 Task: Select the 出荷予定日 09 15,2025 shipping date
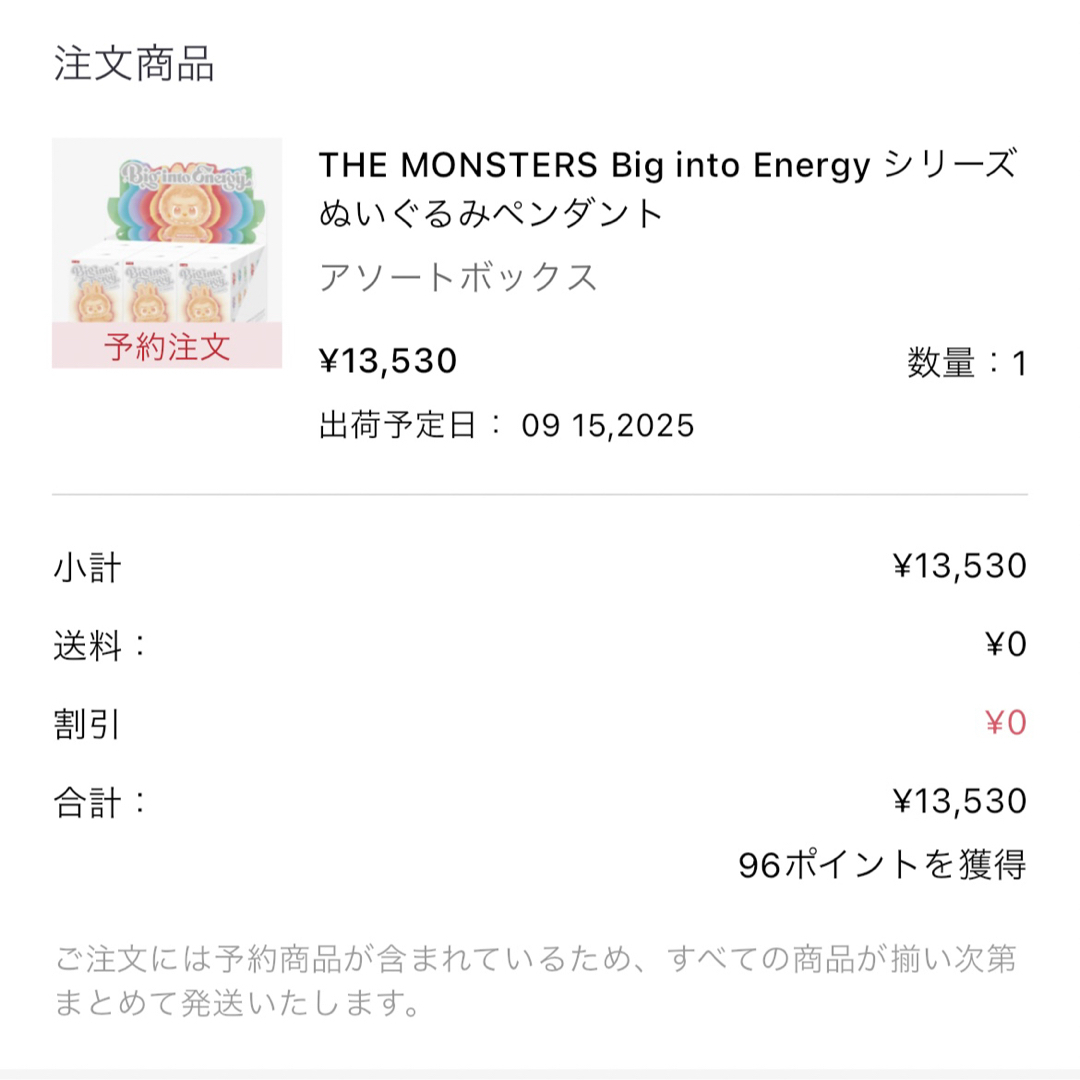tap(506, 425)
